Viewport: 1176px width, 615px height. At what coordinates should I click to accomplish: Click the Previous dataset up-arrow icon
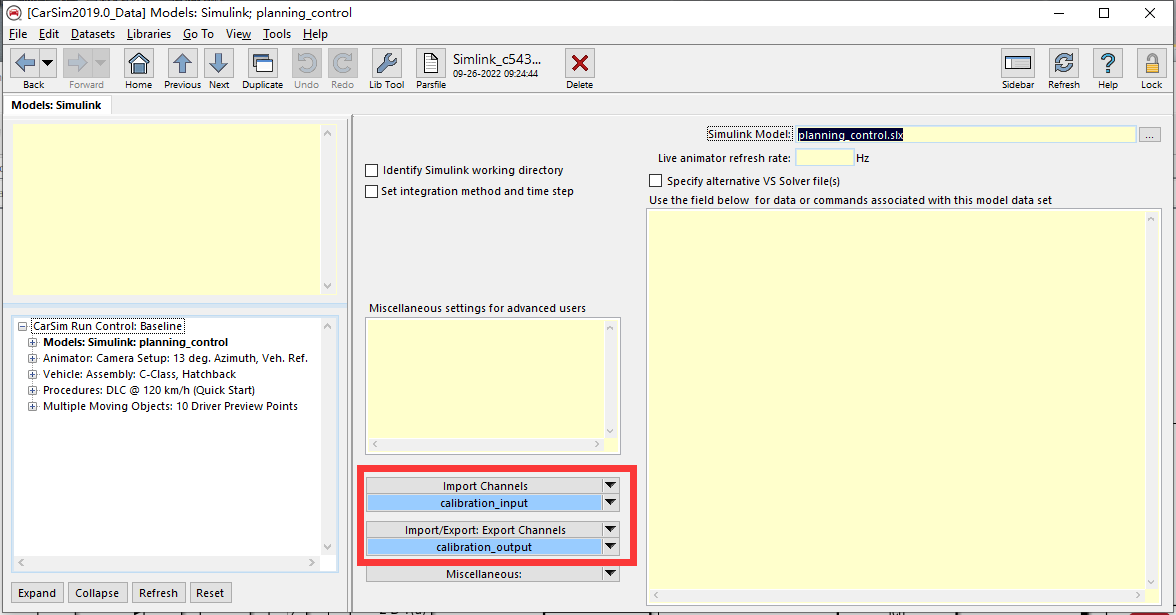(x=182, y=63)
